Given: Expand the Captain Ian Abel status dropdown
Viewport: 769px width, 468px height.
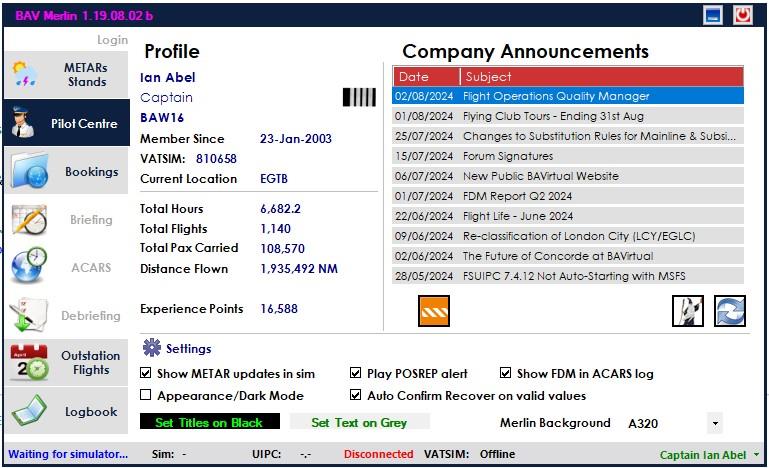Looking at the screenshot, I should [x=756, y=455].
